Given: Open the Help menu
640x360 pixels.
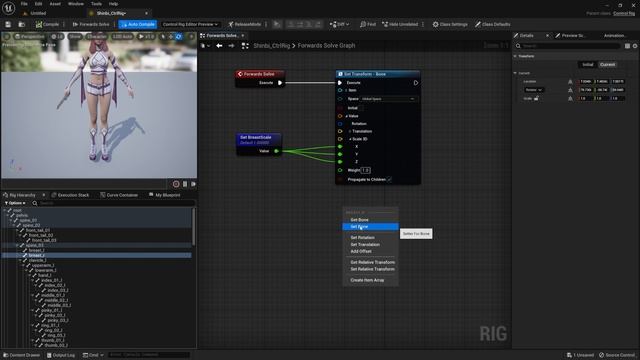Looking at the screenshot, I should tap(113, 4).
